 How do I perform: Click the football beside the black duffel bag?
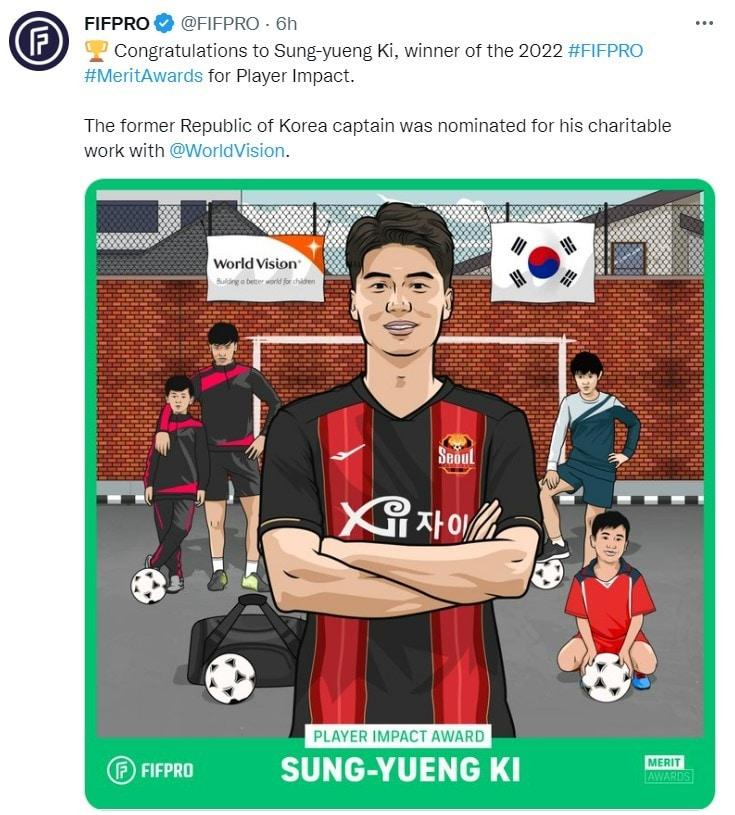(230, 678)
